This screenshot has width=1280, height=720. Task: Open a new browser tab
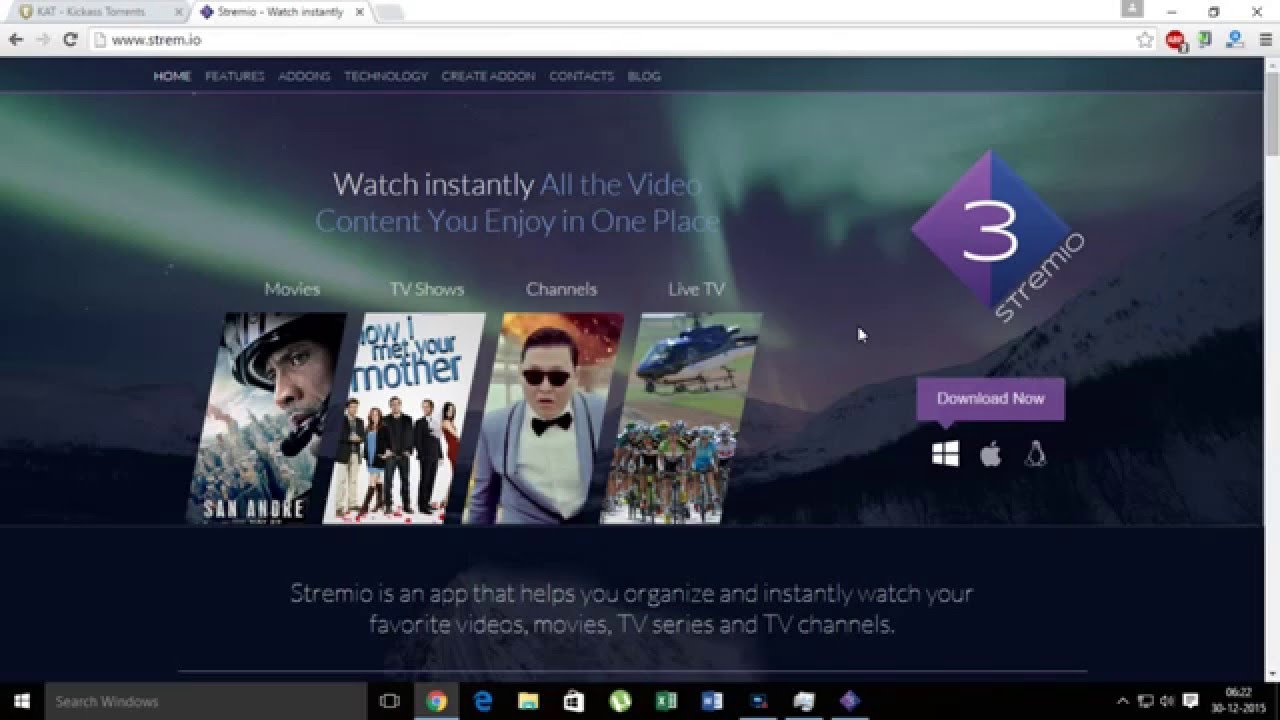click(x=390, y=12)
